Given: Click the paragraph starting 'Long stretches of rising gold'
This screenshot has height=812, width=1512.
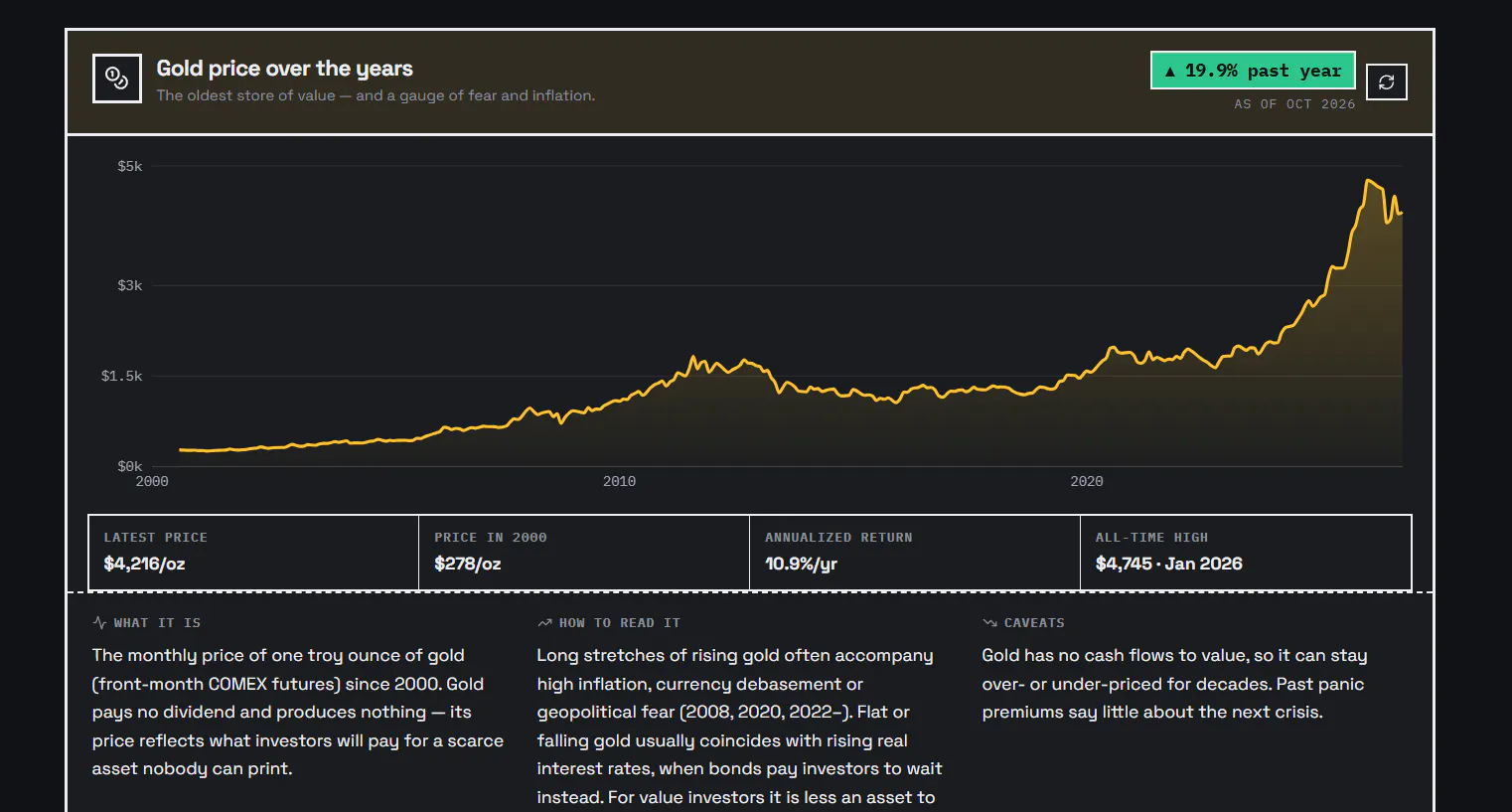Looking at the screenshot, I should pyautogui.click(x=740, y=727).
